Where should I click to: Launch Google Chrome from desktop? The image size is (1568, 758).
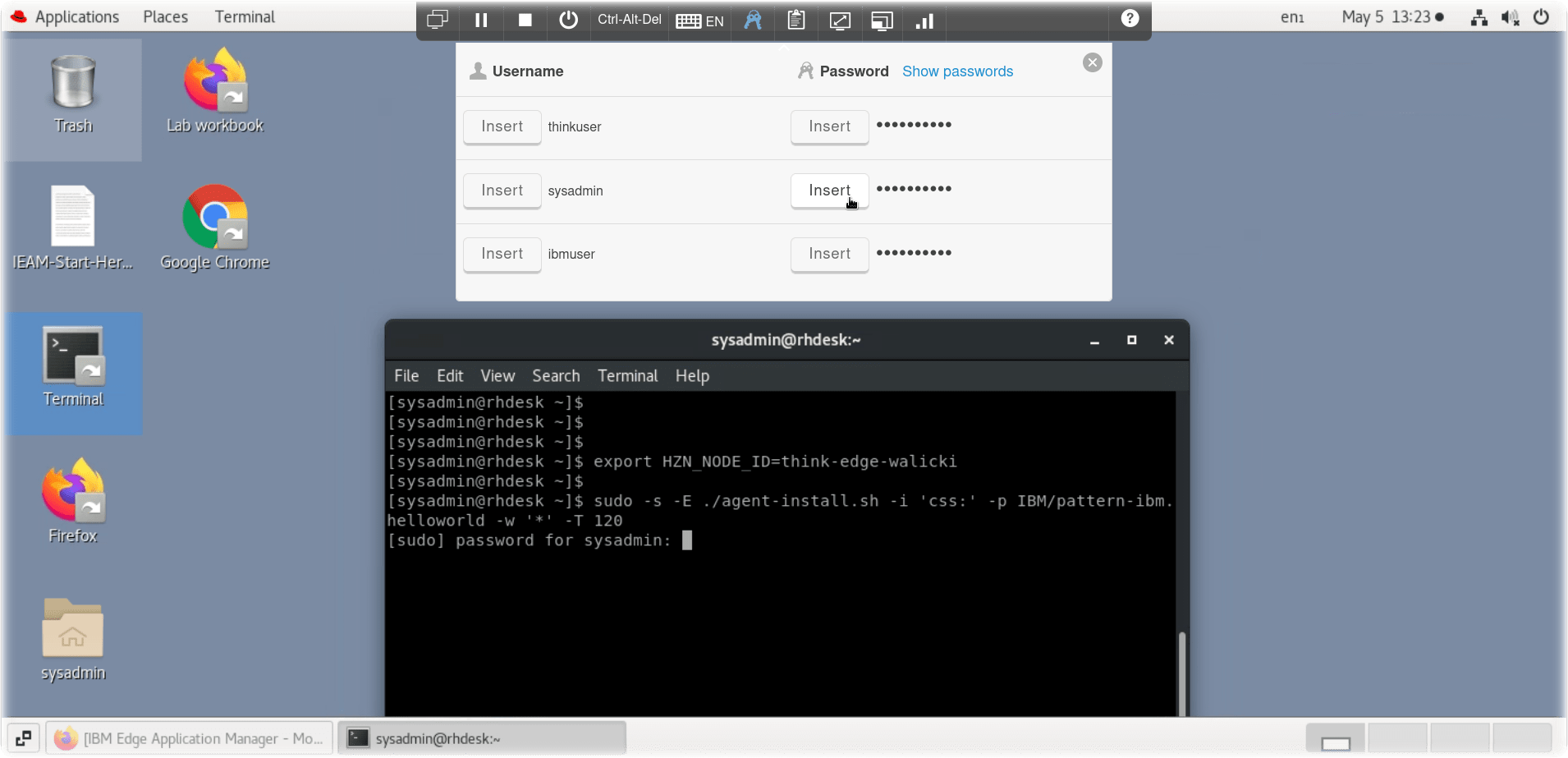[x=215, y=228]
